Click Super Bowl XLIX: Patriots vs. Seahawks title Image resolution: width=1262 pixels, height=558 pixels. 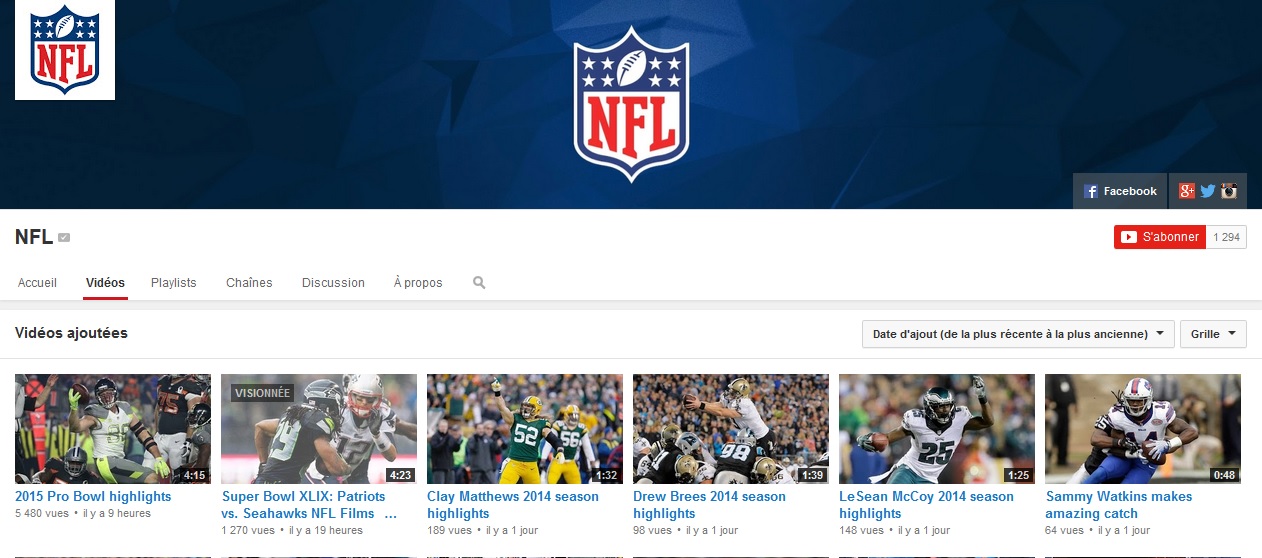pyautogui.click(x=309, y=505)
